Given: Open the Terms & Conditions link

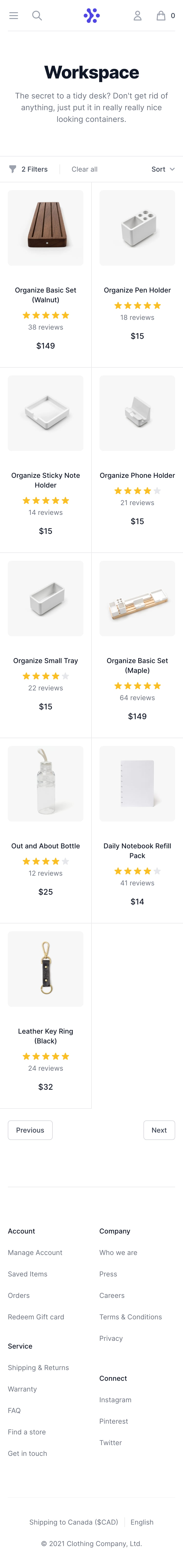Looking at the screenshot, I should pos(131,1317).
